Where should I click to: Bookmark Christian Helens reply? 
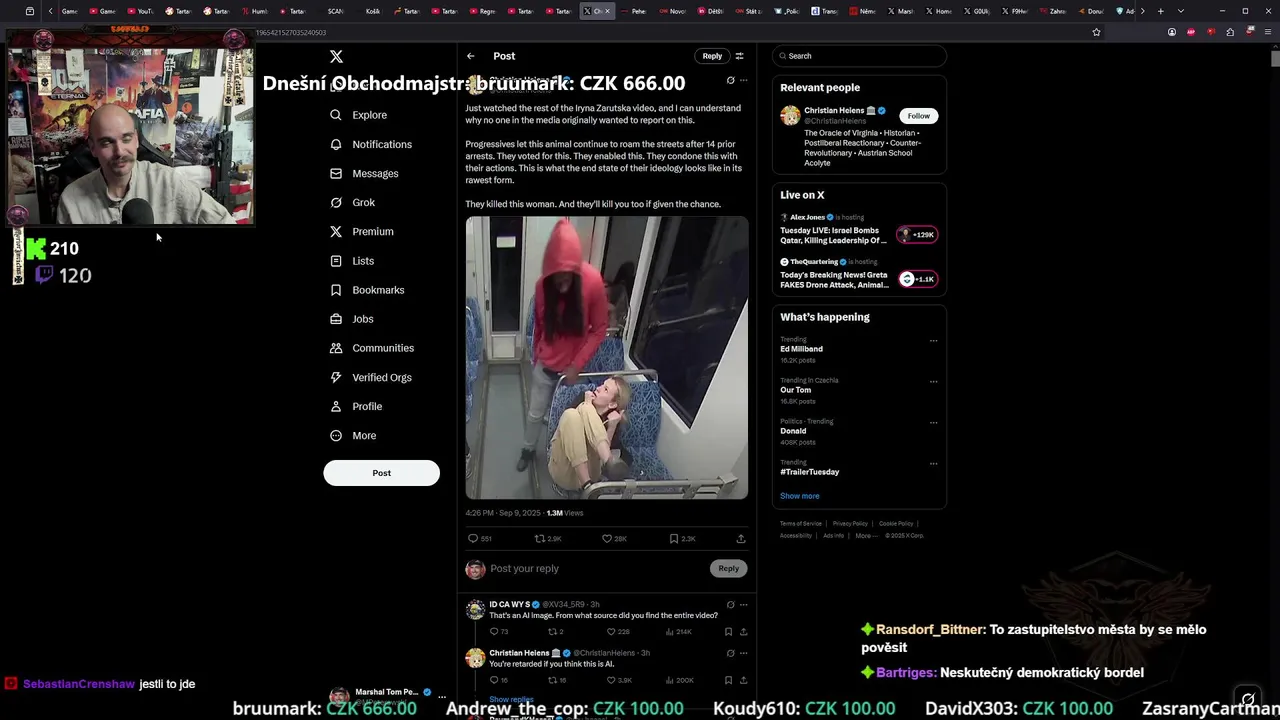coord(728,680)
